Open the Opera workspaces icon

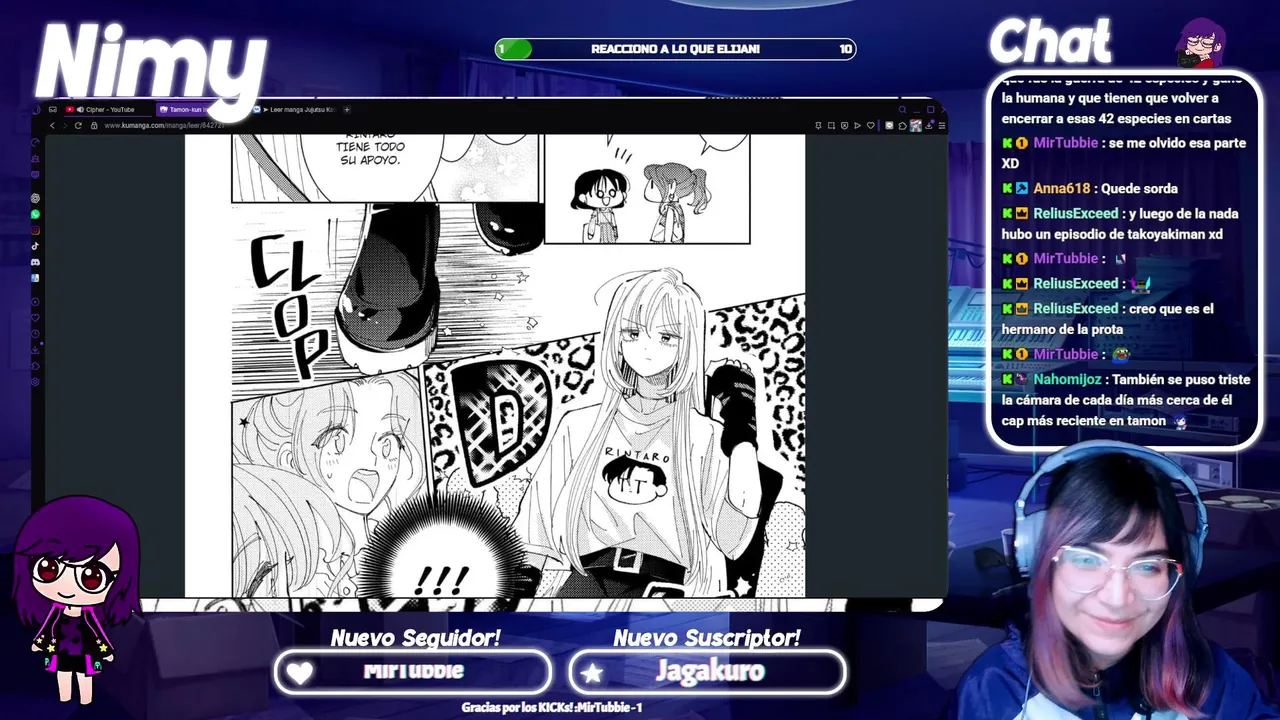point(53,110)
